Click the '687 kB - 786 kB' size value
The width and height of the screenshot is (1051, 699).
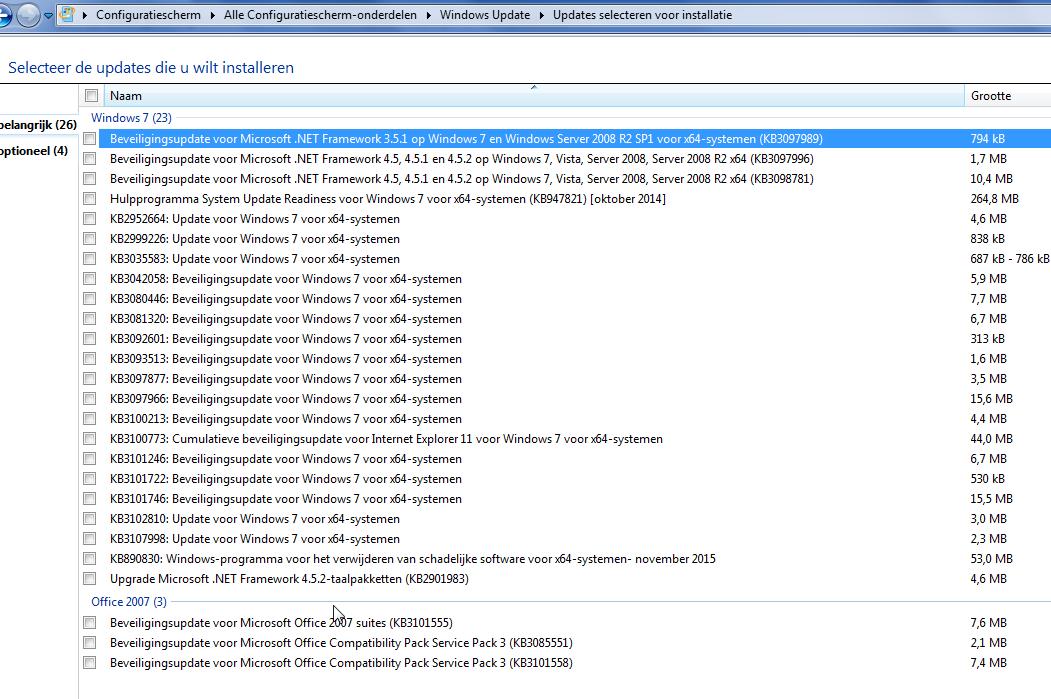pyautogui.click(x=1009, y=259)
